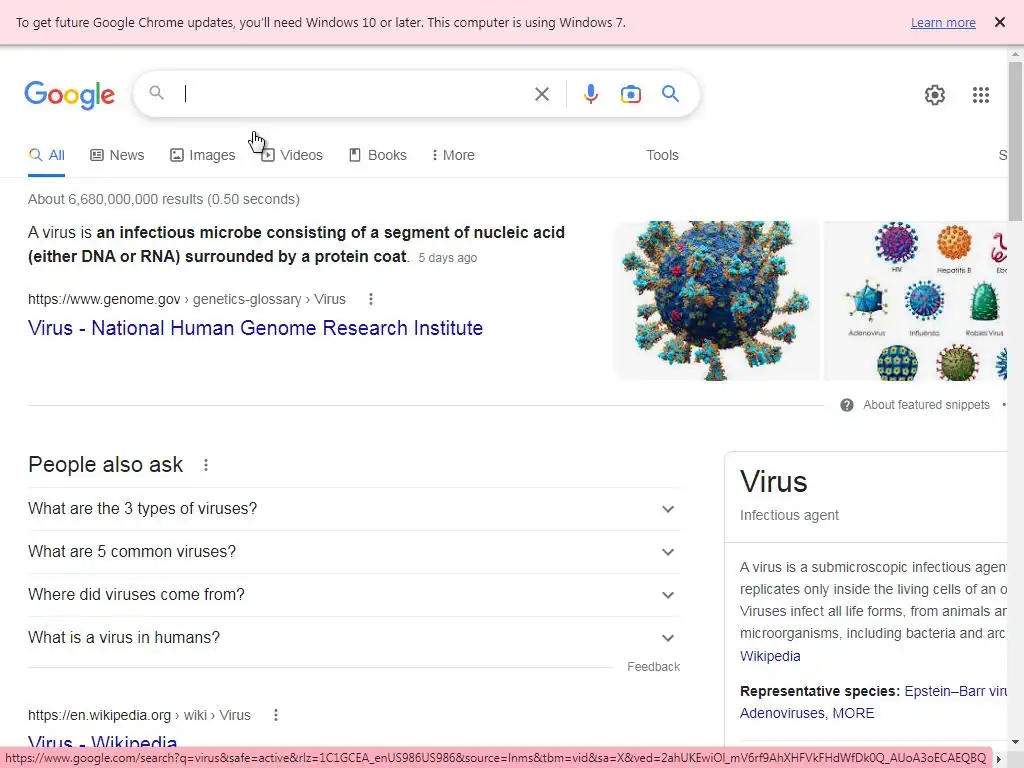1024x768 pixels.
Task: Dismiss Chrome update banner with X
Action: pyautogui.click(x=999, y=22)
